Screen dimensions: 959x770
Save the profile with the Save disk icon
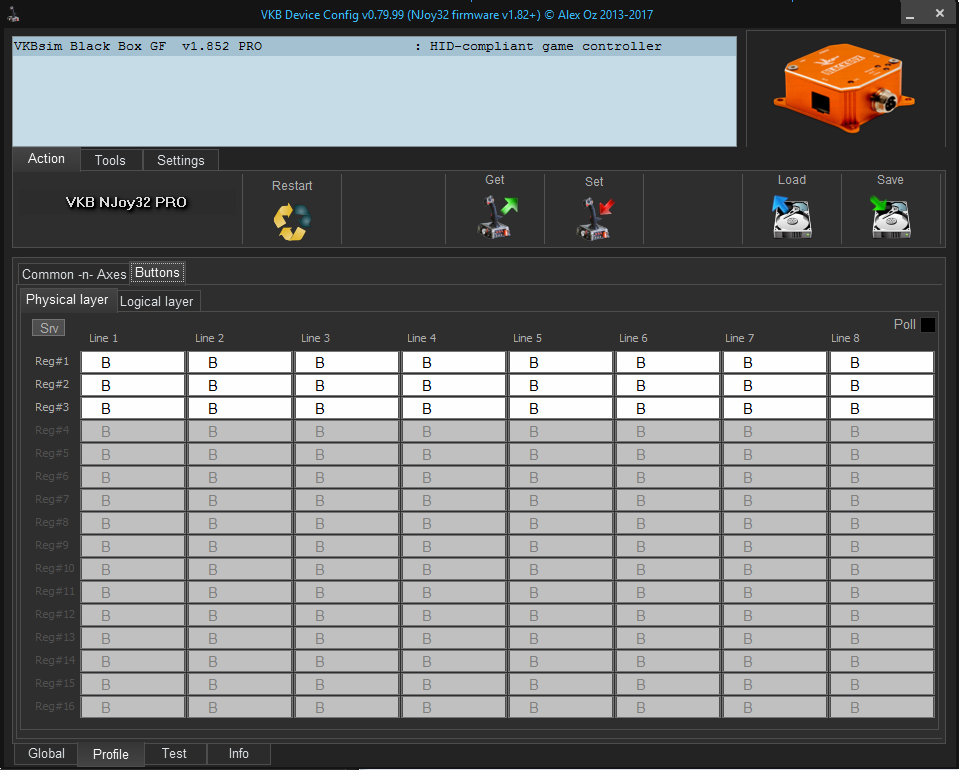click(x=890, y=216)
